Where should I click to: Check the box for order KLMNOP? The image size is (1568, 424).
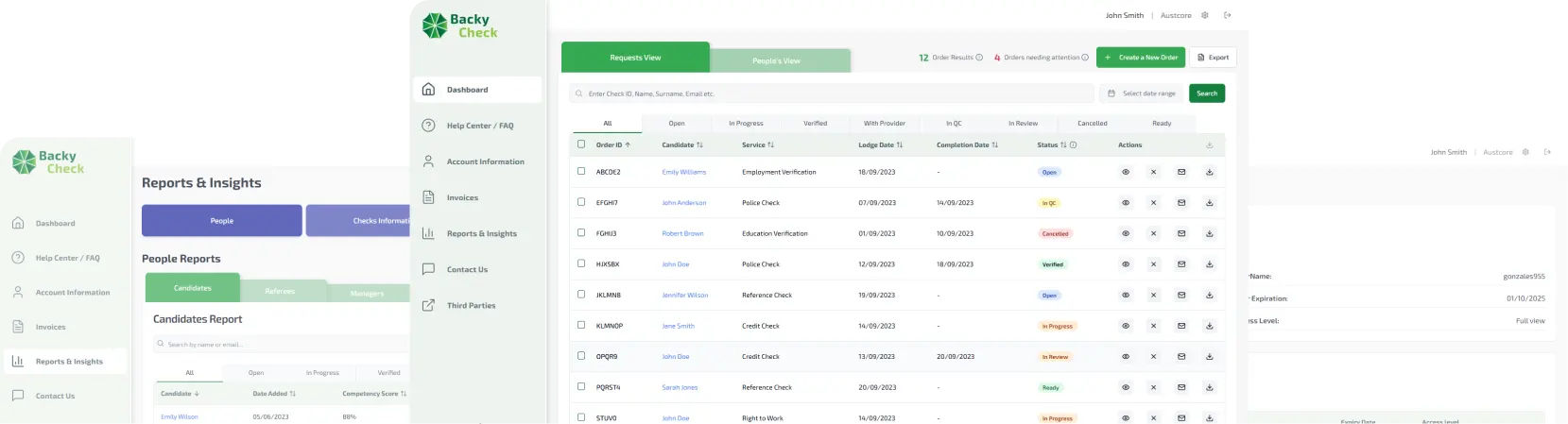pyautogui.click(x=581, y=325)
